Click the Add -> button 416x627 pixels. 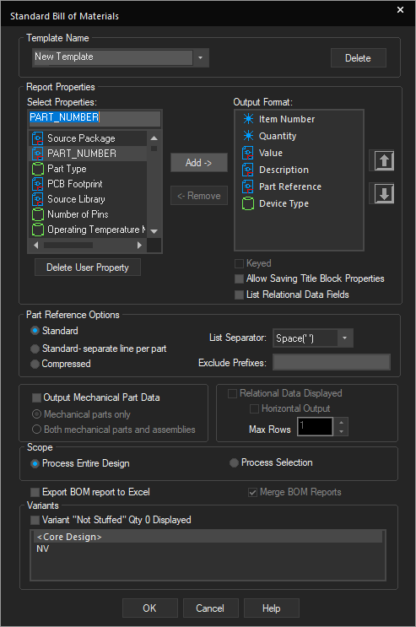[x=199, y=163]
